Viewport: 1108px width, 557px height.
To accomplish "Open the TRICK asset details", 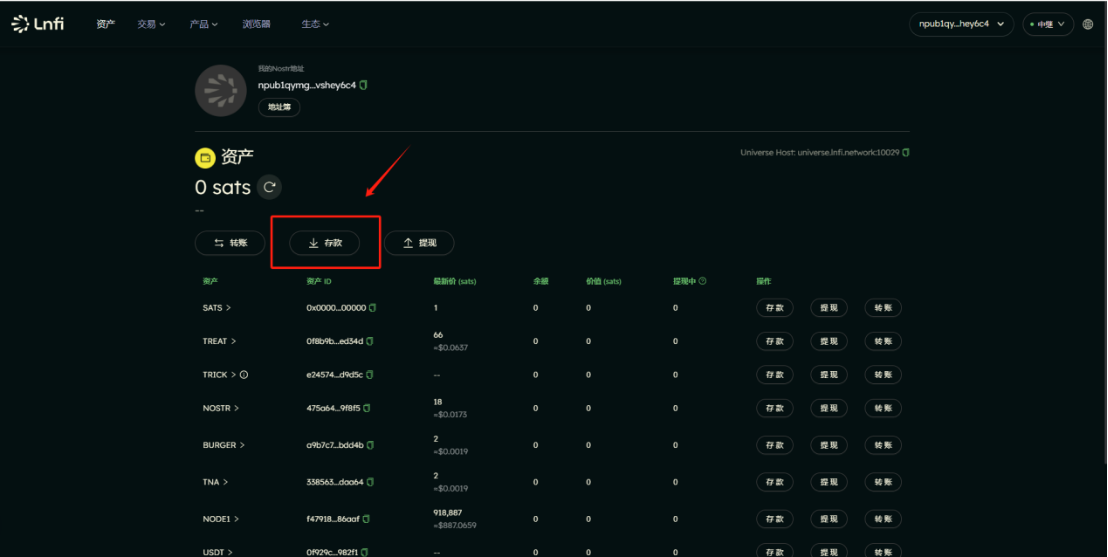I will tap(219, 375).
